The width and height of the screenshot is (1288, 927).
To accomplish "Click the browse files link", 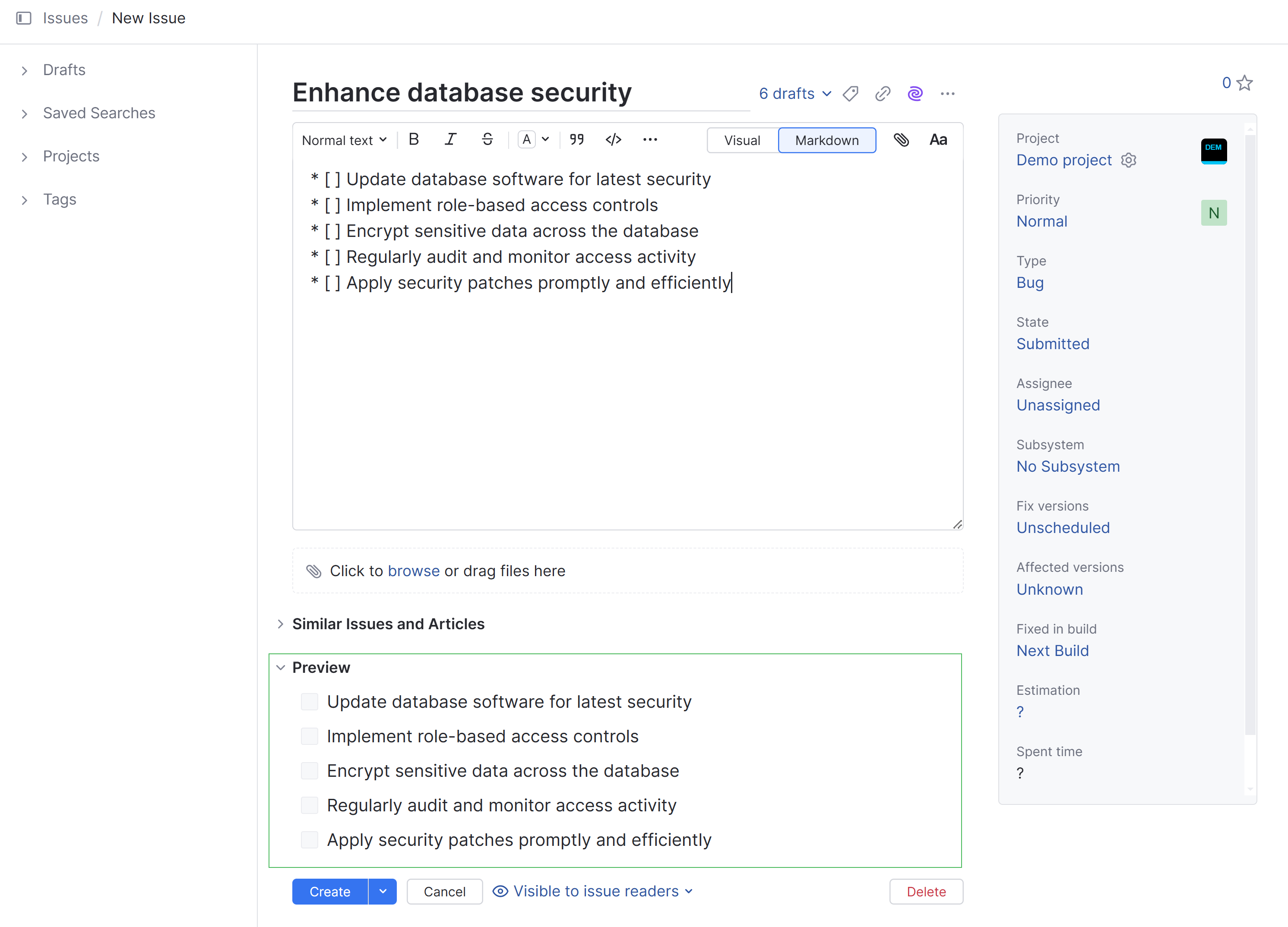I will point(414,571).
